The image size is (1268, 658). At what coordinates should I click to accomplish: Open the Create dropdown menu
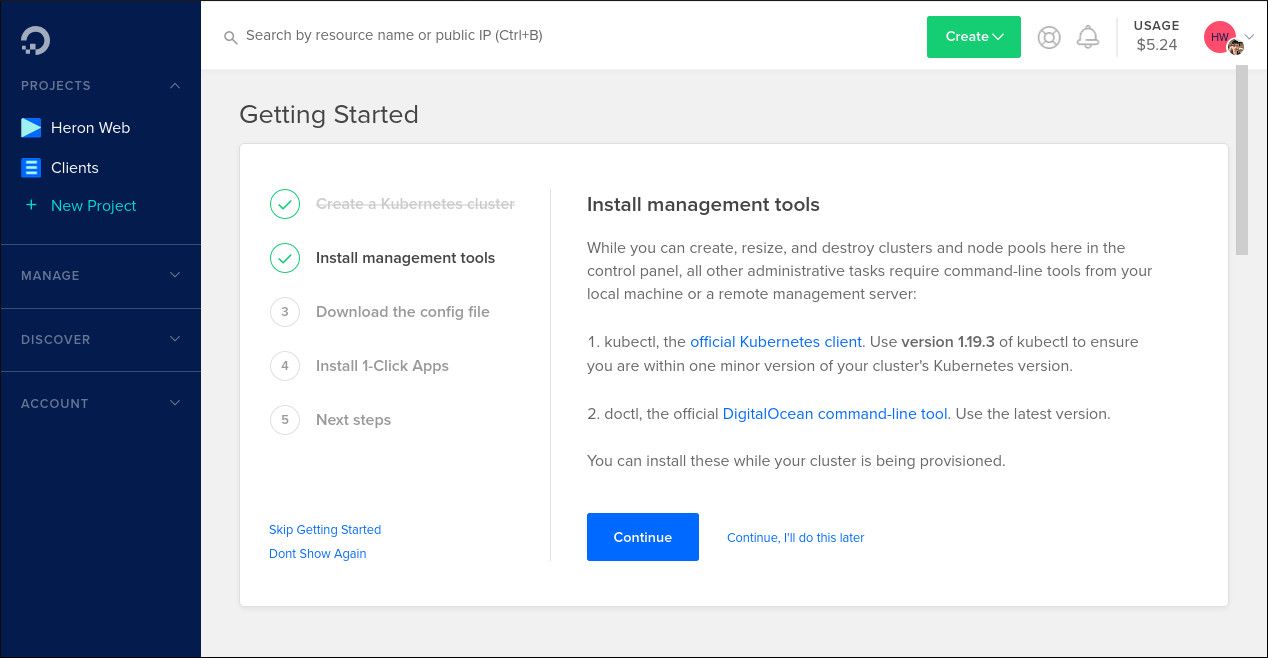(x=973, y=37)
